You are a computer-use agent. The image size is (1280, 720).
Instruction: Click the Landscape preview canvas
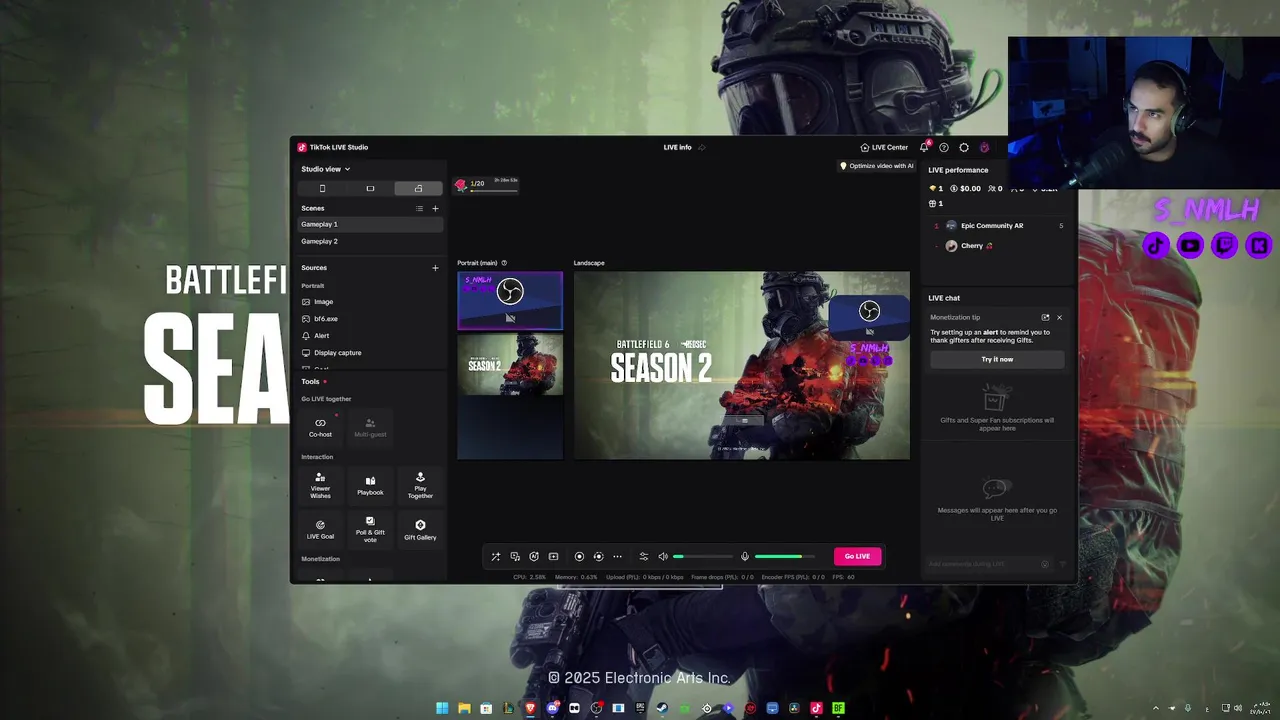742,365
